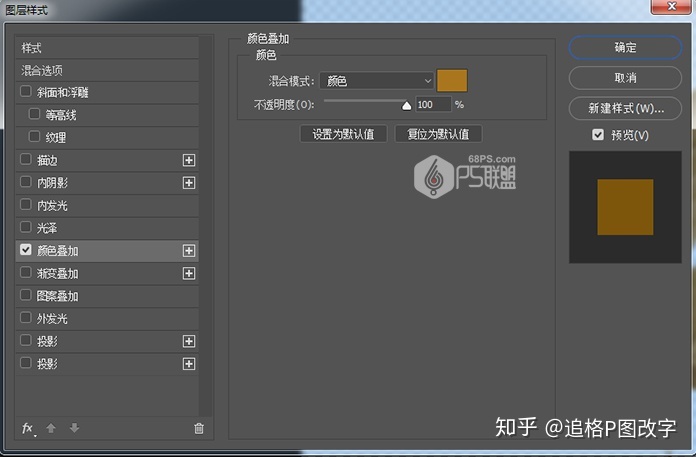Enable the 外发光 checkbox
696x457 pixels.
pyautogui.click(x=26, y=318)
